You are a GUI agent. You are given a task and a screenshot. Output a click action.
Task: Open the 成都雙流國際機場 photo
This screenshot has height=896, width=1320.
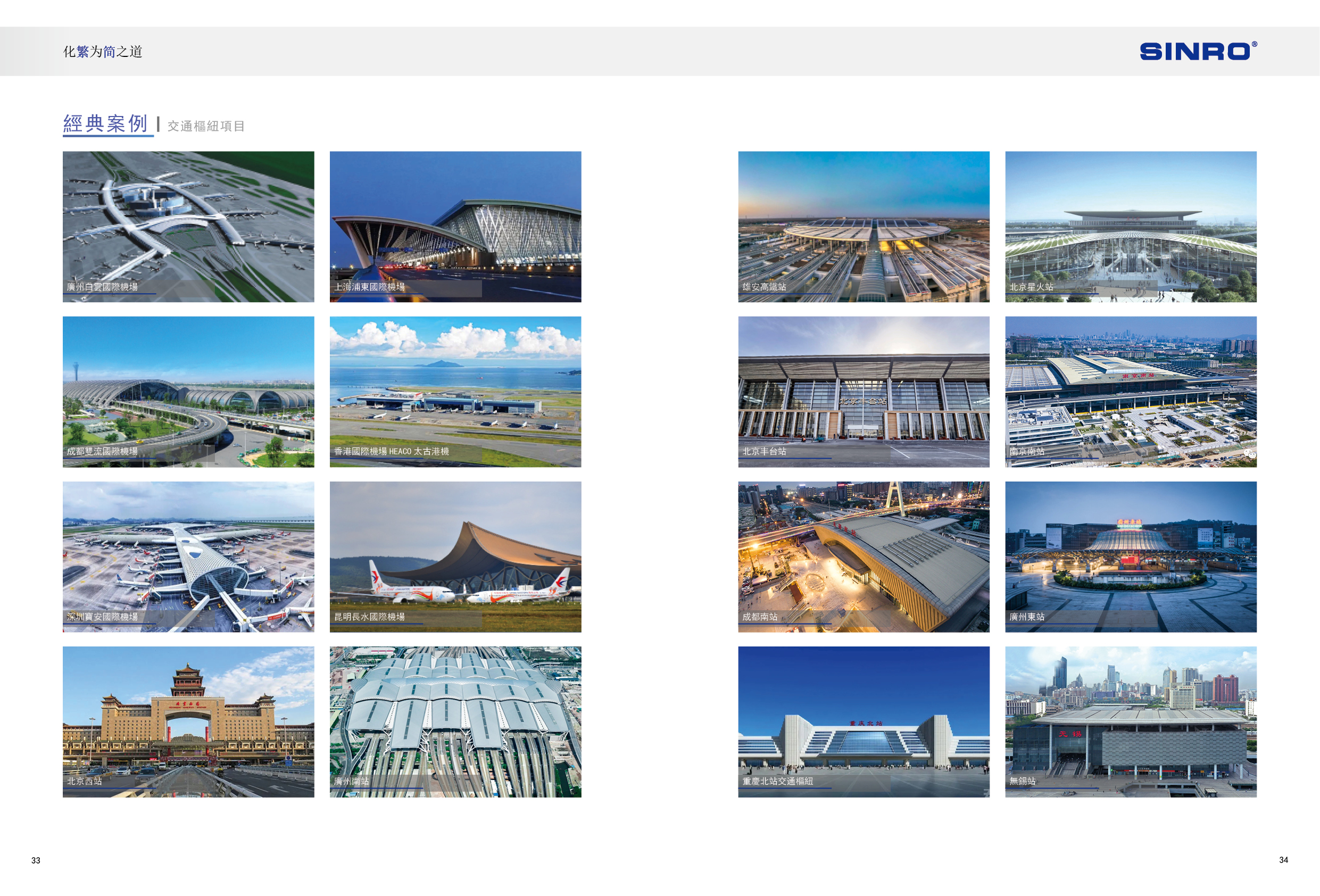pos(188,392)
